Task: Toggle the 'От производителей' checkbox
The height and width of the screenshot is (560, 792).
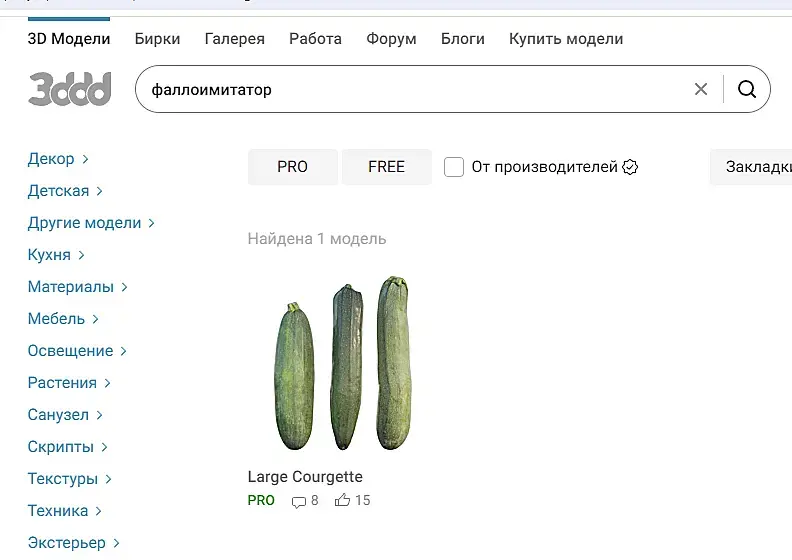Action: [x=454, y=167]
